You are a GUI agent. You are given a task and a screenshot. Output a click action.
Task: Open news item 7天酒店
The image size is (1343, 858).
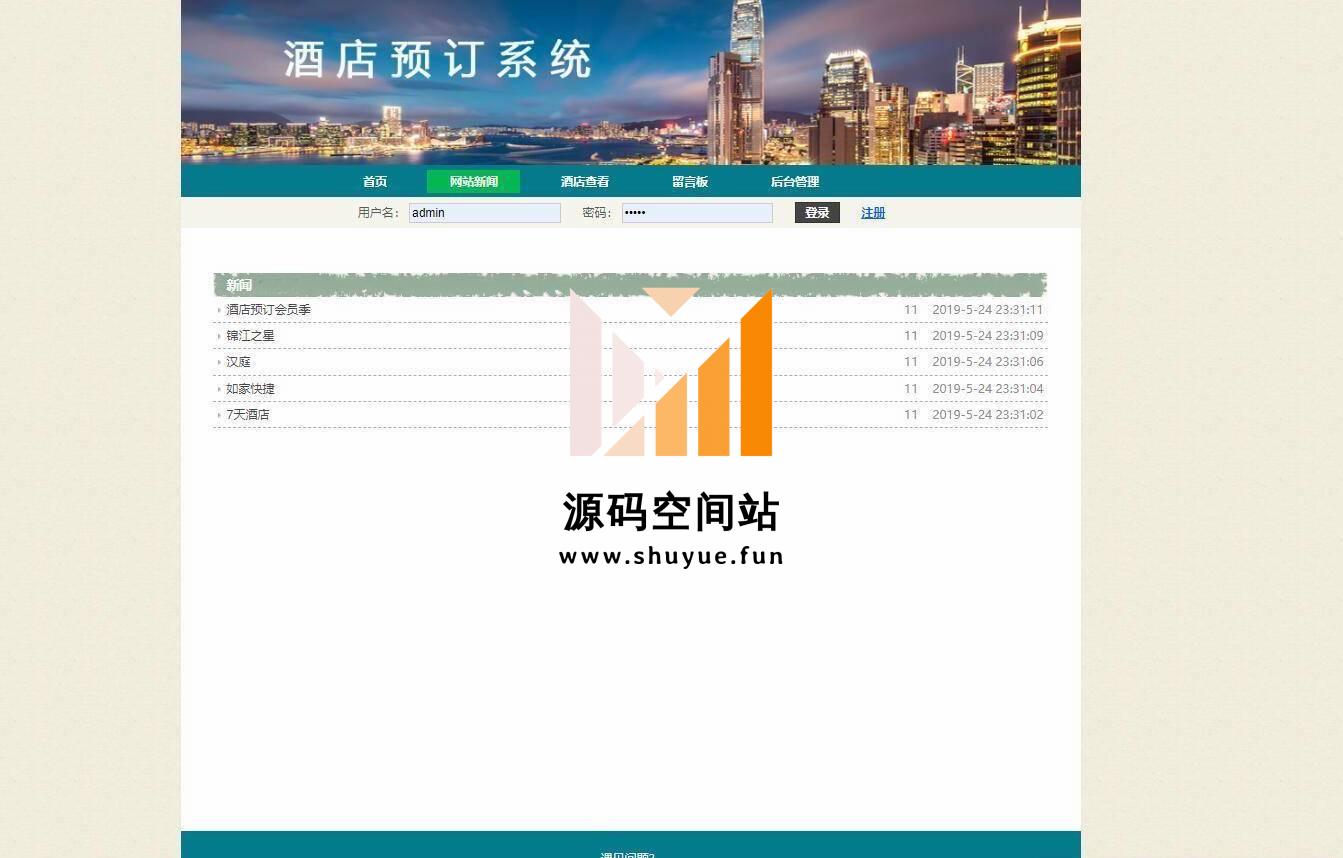[248, 415]
